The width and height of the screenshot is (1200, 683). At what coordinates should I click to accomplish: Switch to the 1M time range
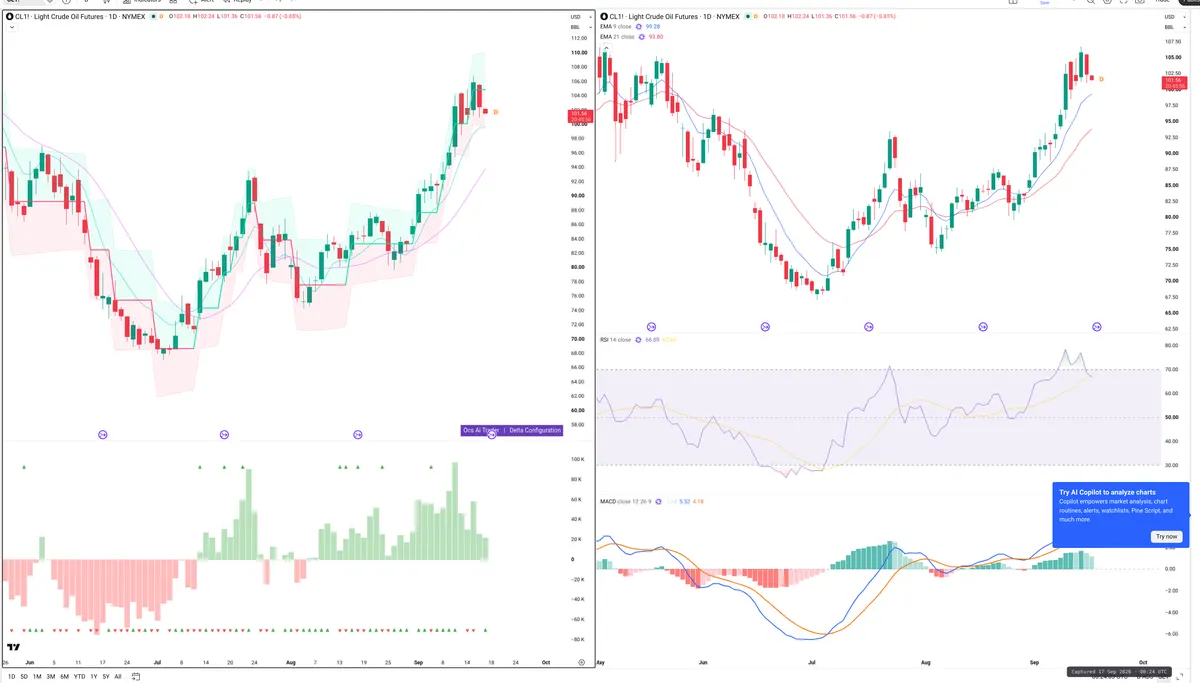click(37, 677)
